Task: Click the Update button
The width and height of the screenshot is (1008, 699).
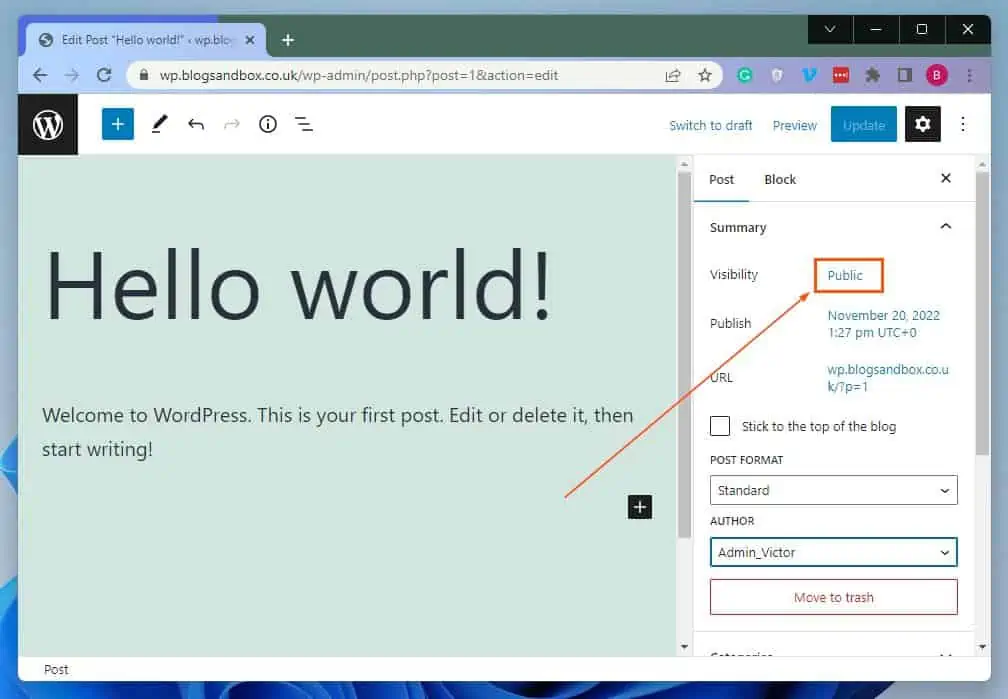Action: click(x=863, y=125)
